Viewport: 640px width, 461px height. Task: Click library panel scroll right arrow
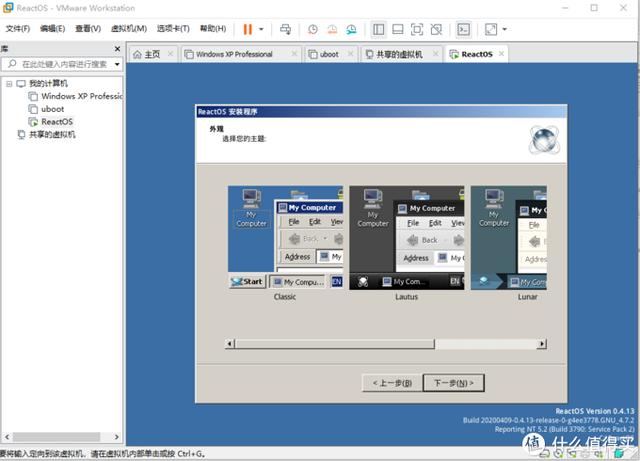tap(117, 437)
